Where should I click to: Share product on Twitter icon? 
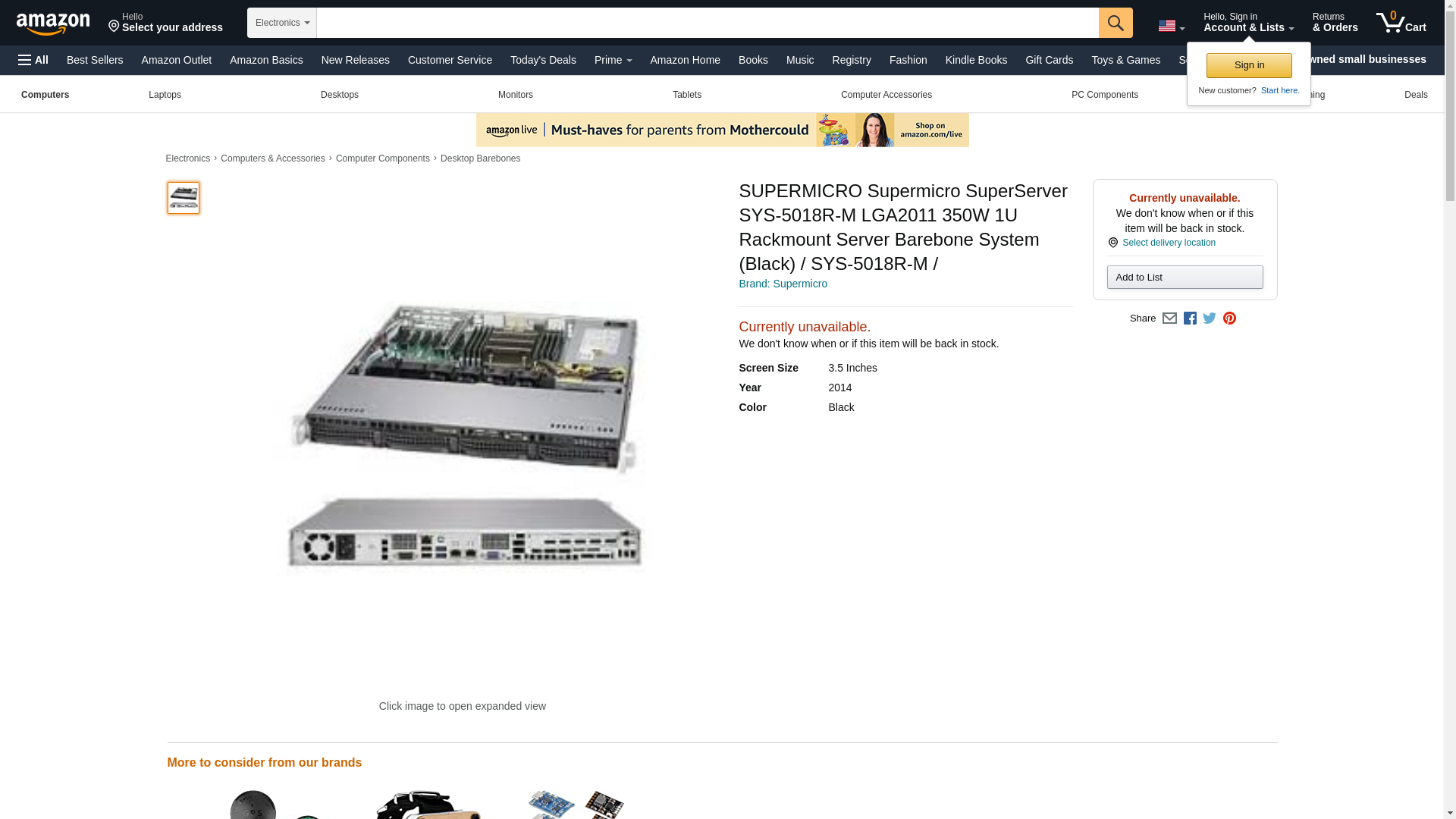(x=1209, y=318)
